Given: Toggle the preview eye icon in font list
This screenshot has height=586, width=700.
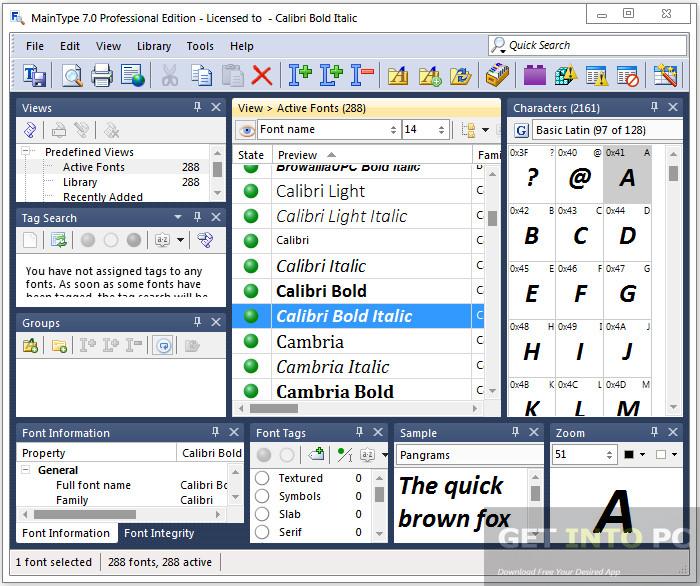Looking at the screenshot, I should pyautogui.click(x=246, y=131).
